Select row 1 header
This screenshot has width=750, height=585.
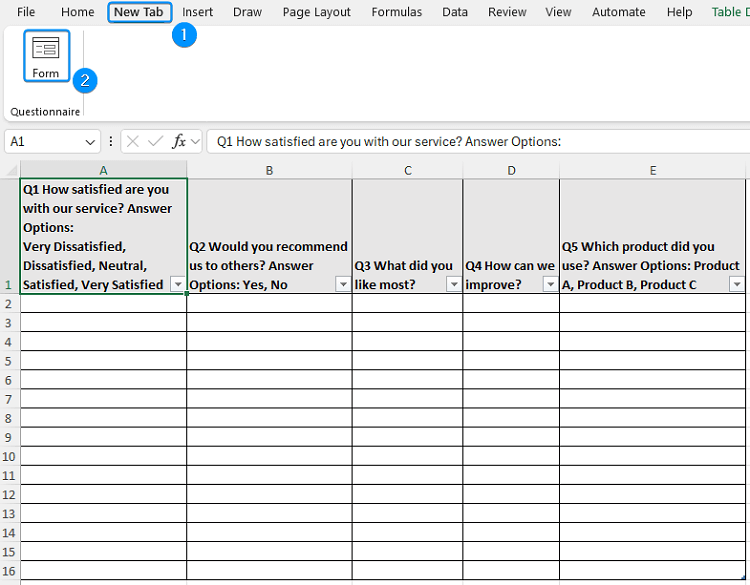pos(10,236)
